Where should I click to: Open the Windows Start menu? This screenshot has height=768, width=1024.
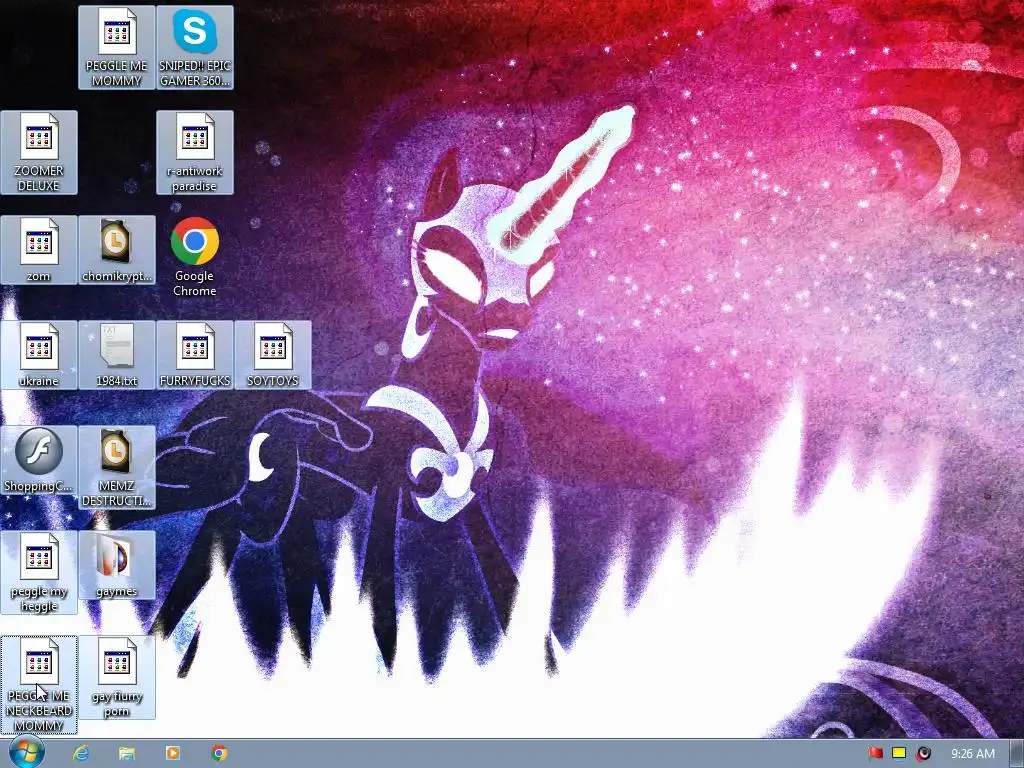point(27,753)
